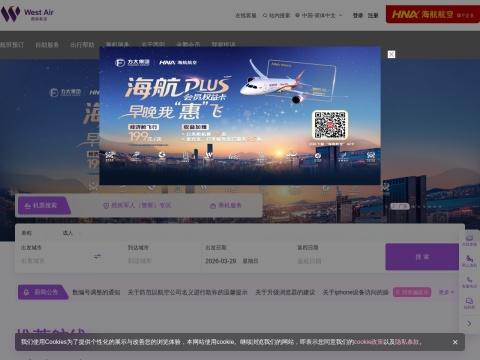Click the QR code in the popup
Image resolution: width=480 pixels, height=360 pixels.
click(x=330, y=125)
